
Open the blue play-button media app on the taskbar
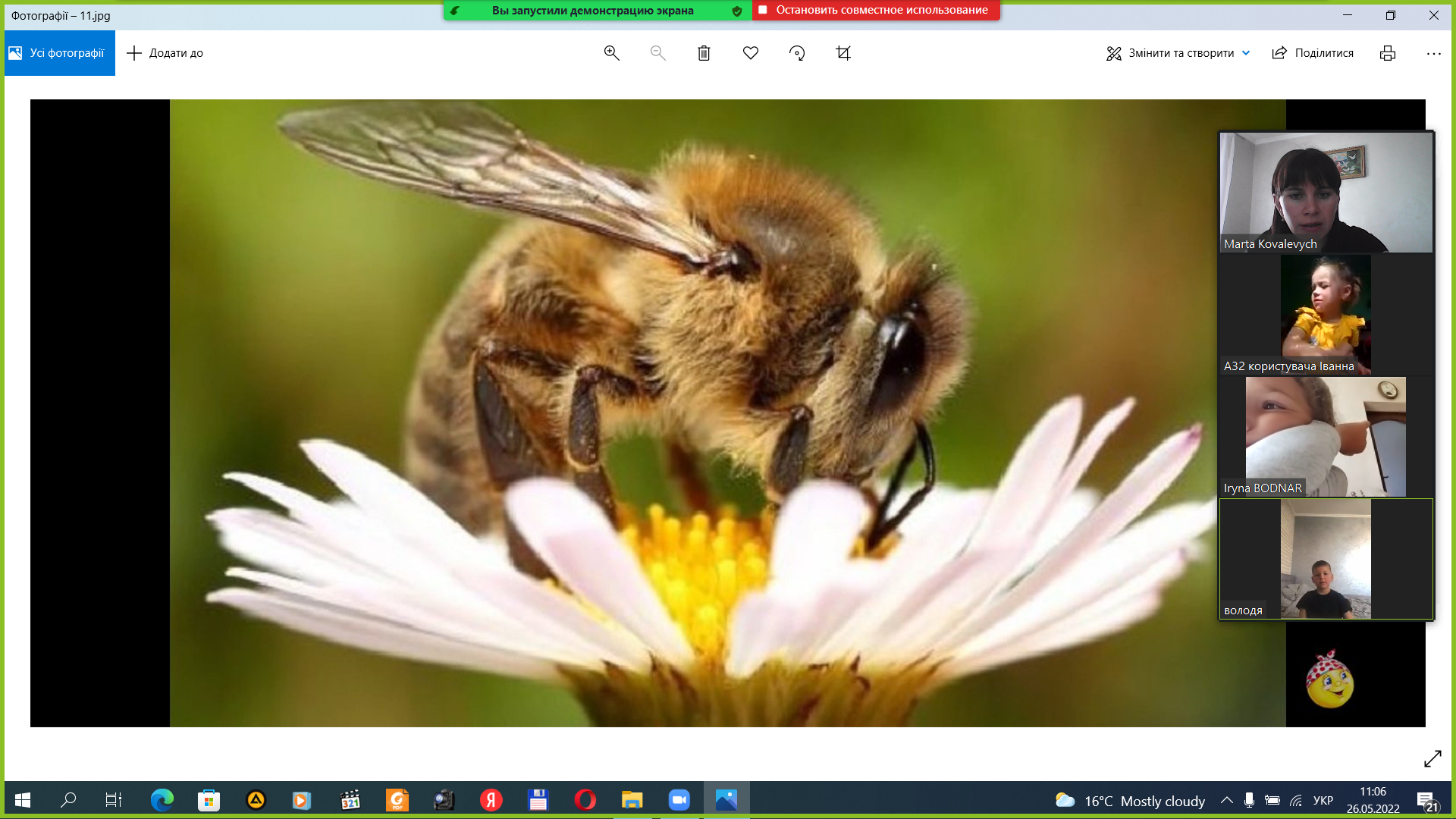[x=302, y=800]
